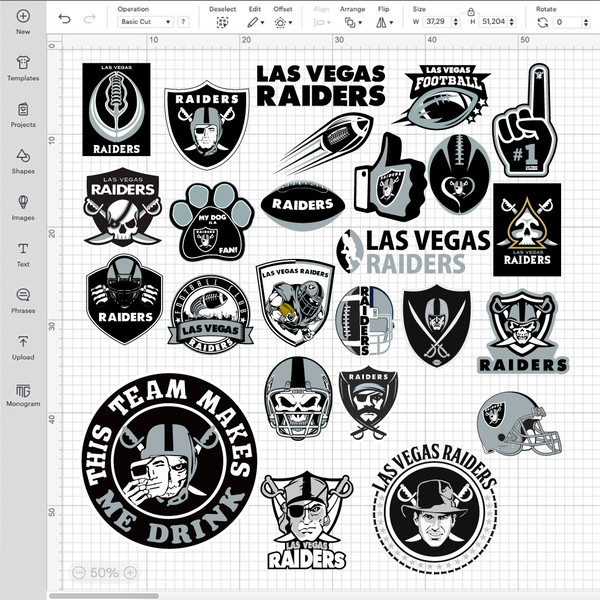Click the 50% zoom level label
Image resolution: width=600 pixels, height=600 pixels.
coord(104,572)
